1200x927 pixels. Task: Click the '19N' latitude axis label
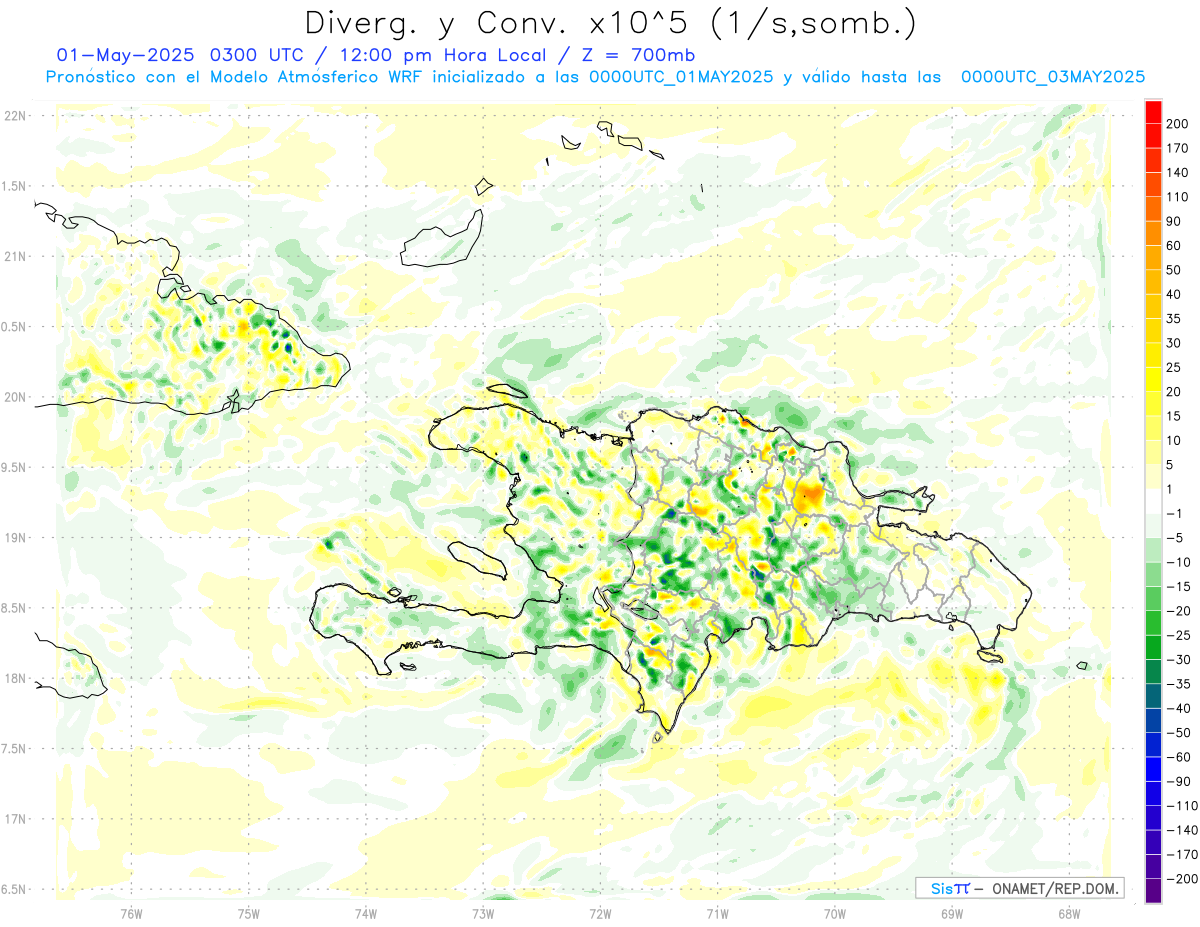pos(14,537)
